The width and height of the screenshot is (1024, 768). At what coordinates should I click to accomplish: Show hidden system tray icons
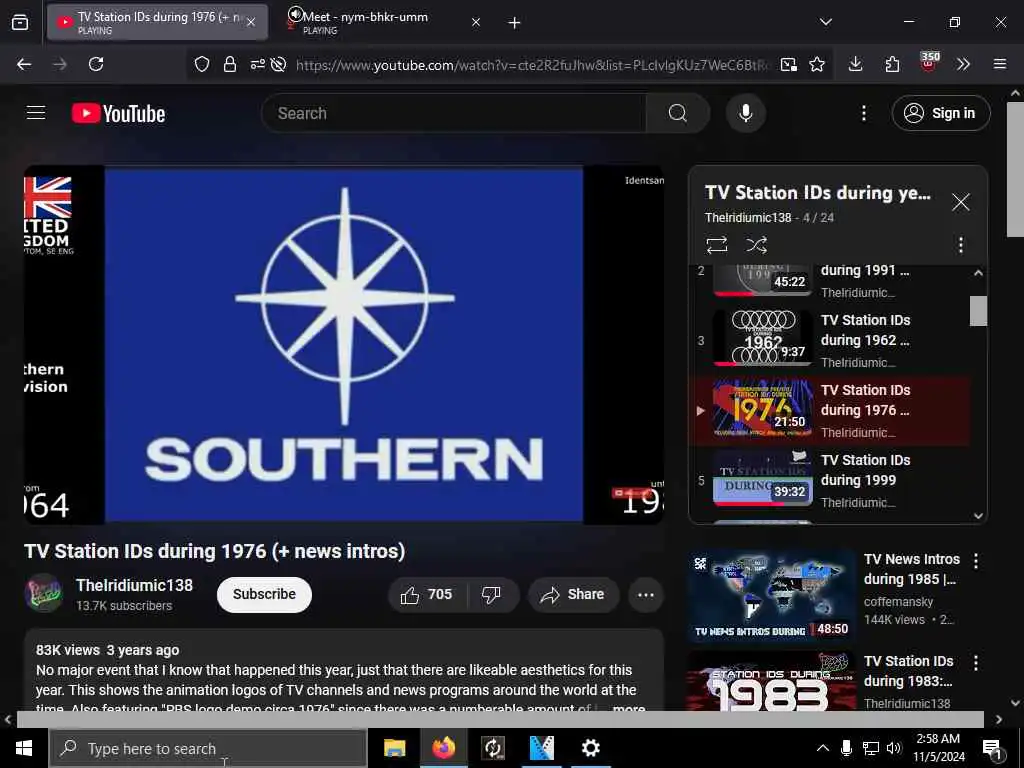[x=823, y=748]
